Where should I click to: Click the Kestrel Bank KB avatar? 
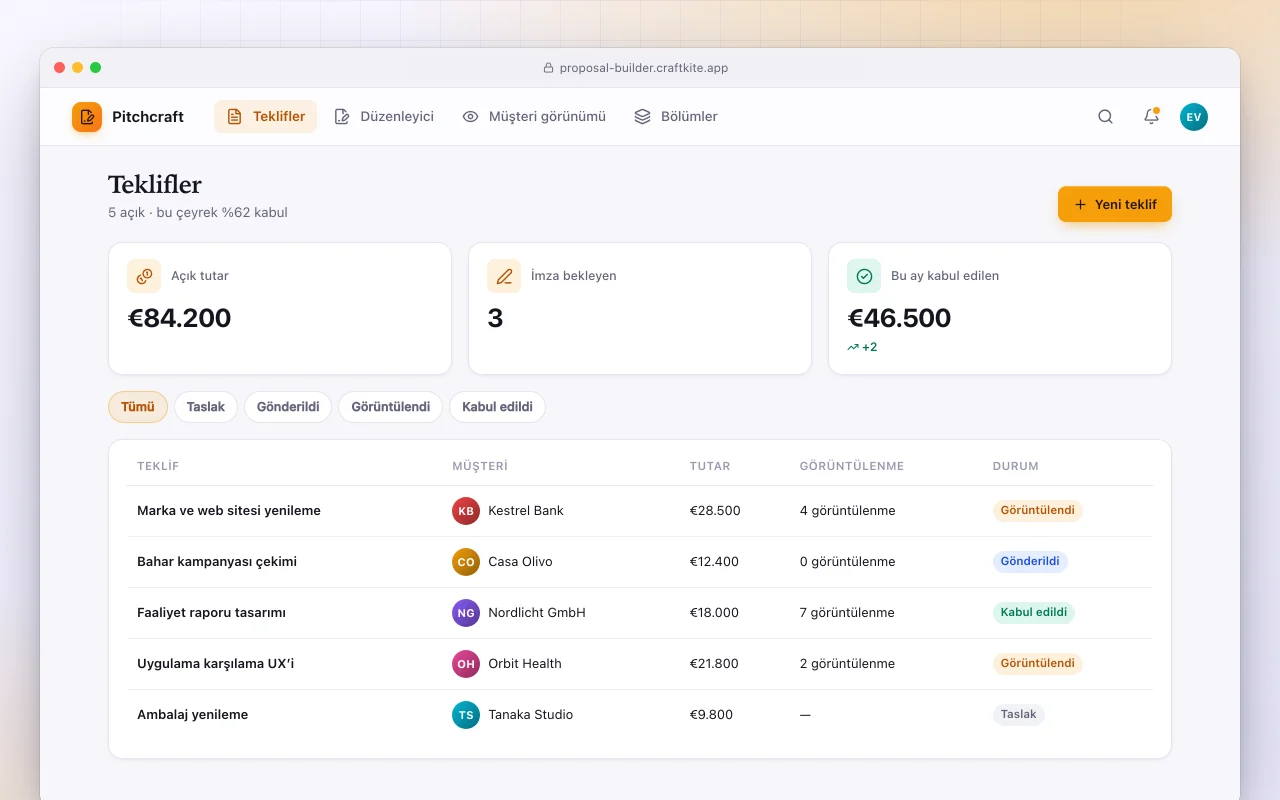coord(466,511)
